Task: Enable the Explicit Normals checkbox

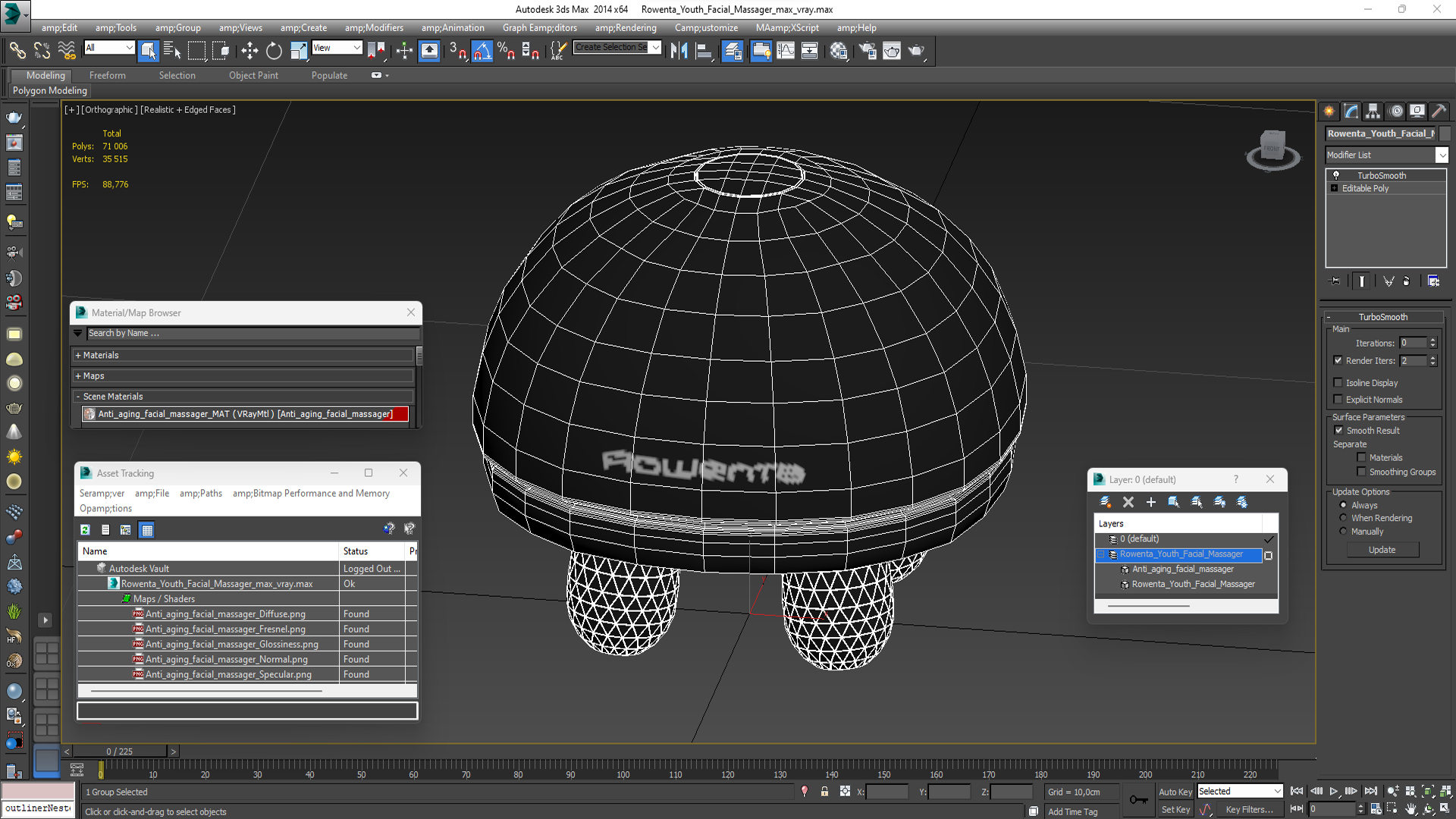Action: point(1338,400)
